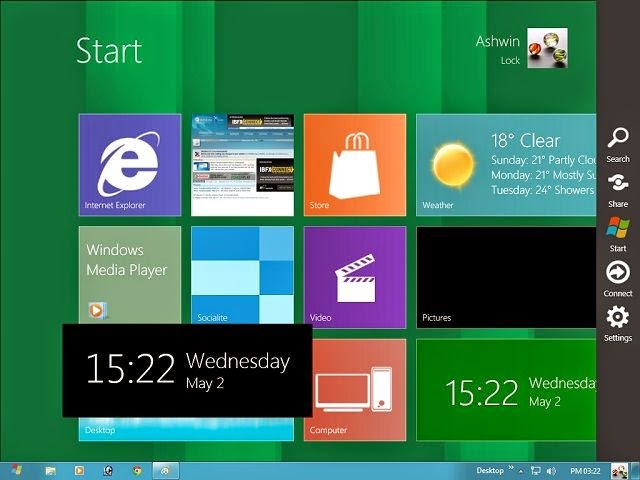Click the volume speaker tray icon
Image resolution: width=640 pixels, height=480 pixels.
[x=551, y=471]
